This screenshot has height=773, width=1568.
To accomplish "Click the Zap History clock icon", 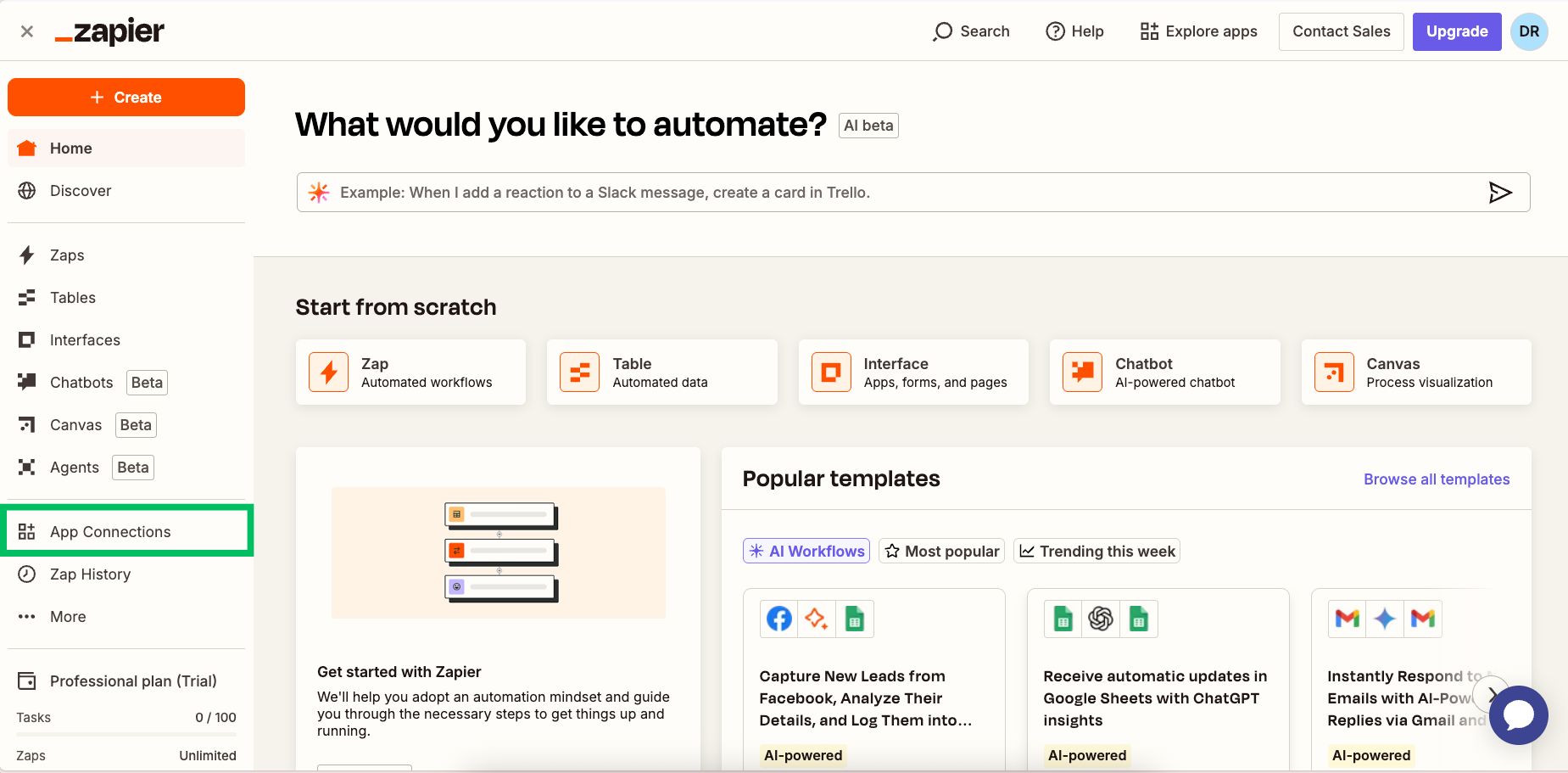I will 26,574.
